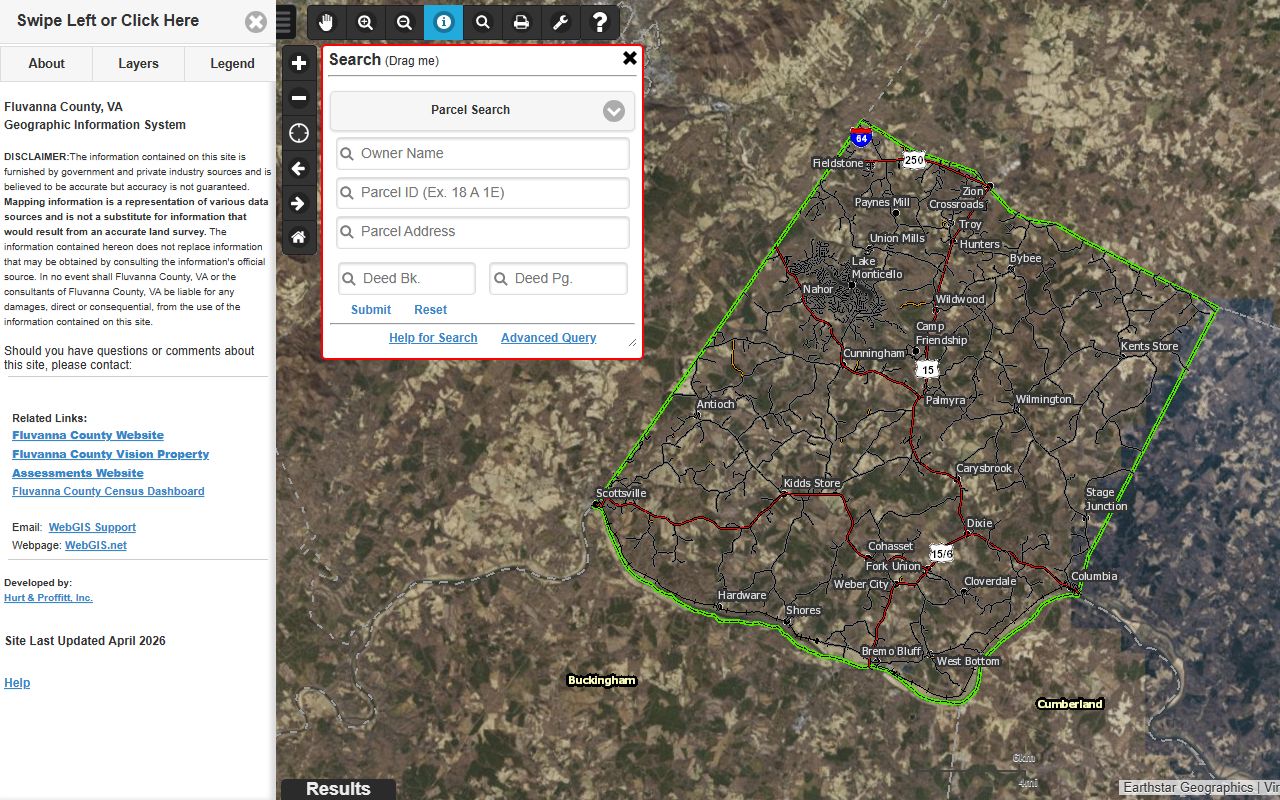
Task: Open Fluvanna County Vision Property Assessments link
Action: point(110,463)
